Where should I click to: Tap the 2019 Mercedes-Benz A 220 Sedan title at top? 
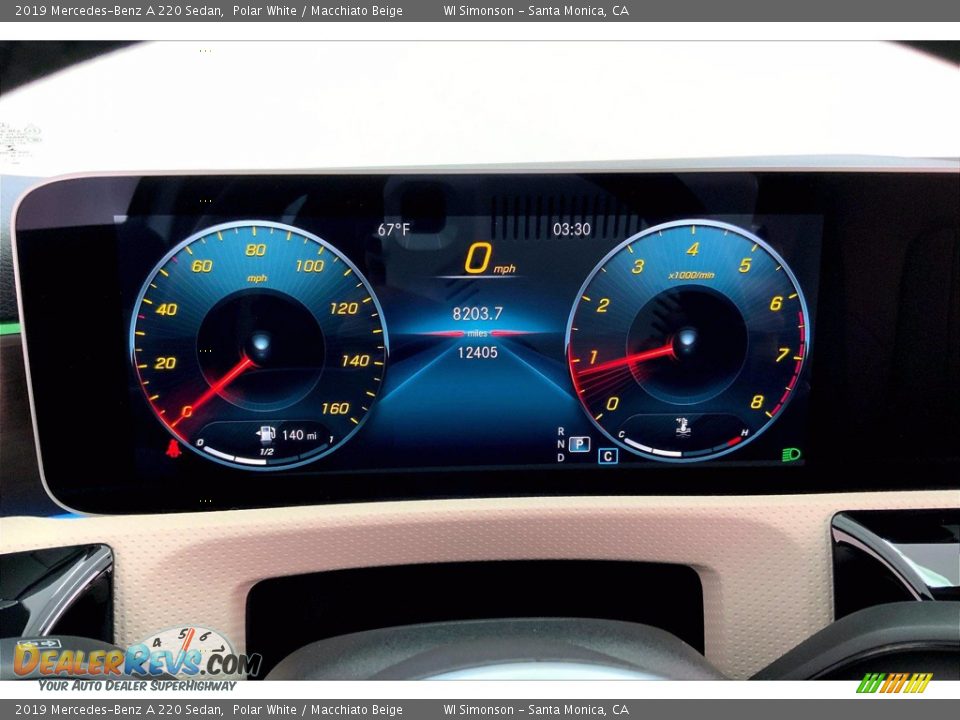pyautogui.click(x=119, y=10)
